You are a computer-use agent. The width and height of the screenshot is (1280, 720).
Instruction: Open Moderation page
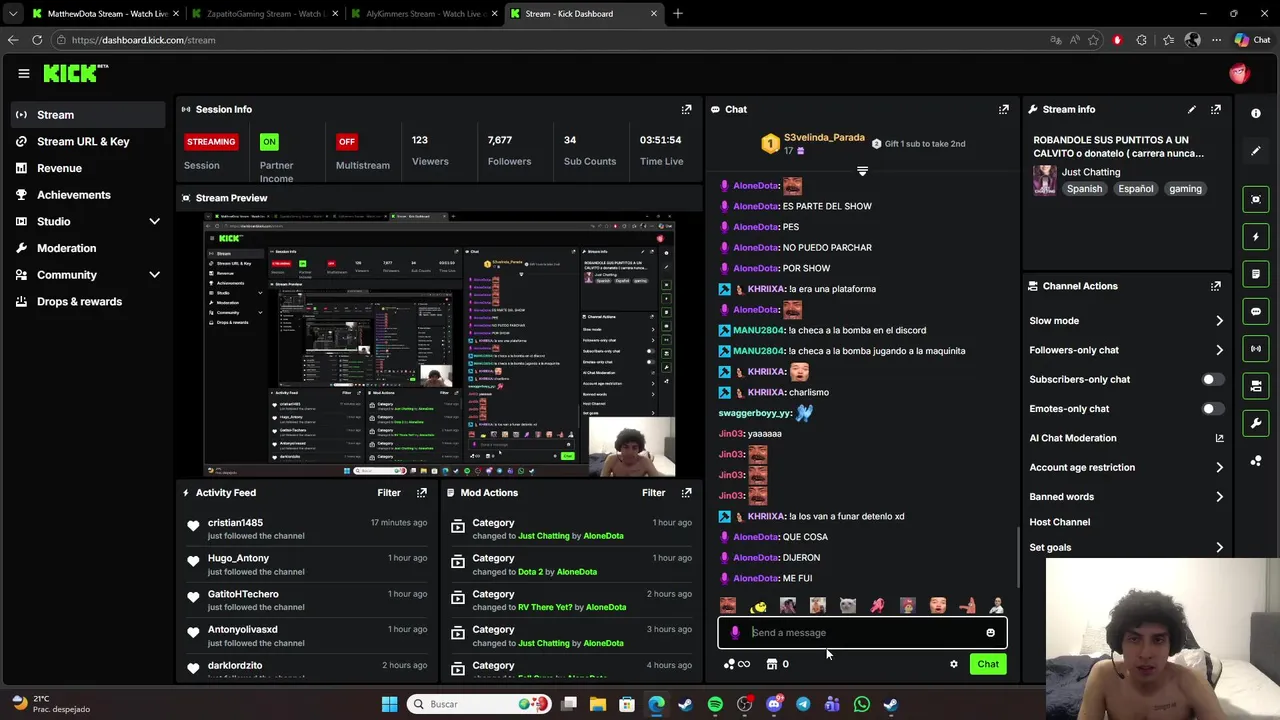pyautogui.click(x=88, y=248)
